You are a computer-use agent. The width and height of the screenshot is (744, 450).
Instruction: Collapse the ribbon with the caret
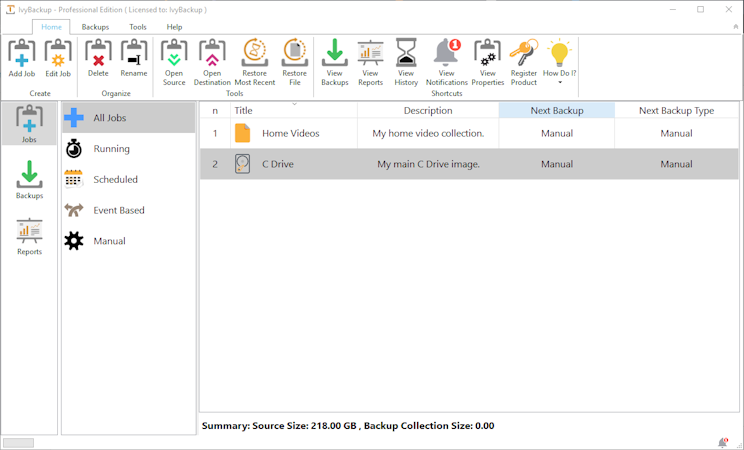coord(736,27)
